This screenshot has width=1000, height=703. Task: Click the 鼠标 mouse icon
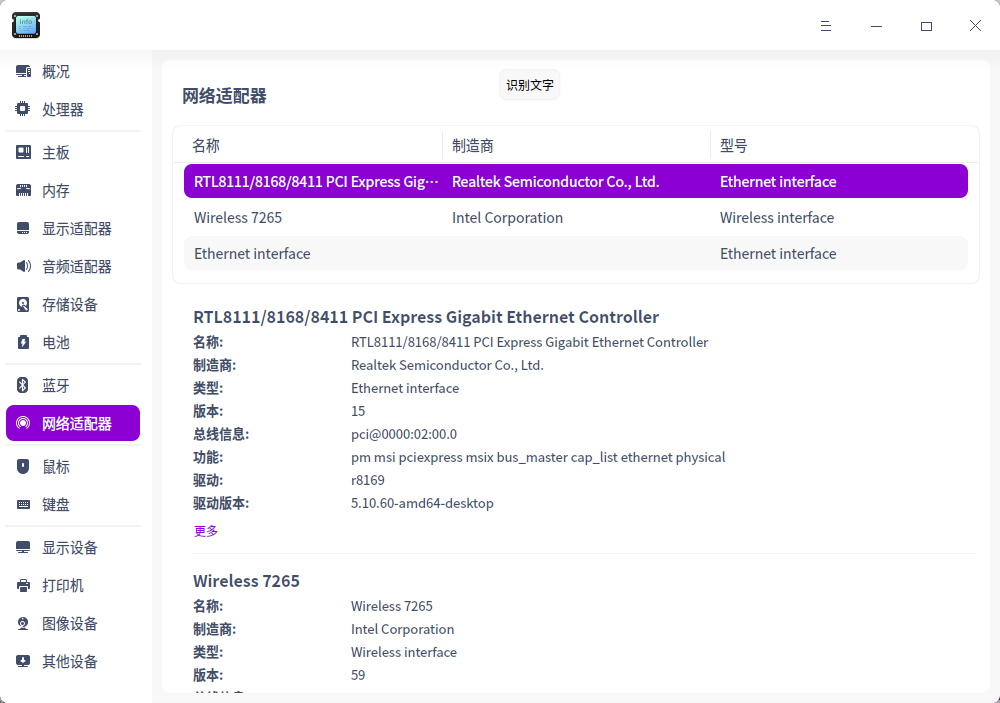tap(24, 466)
